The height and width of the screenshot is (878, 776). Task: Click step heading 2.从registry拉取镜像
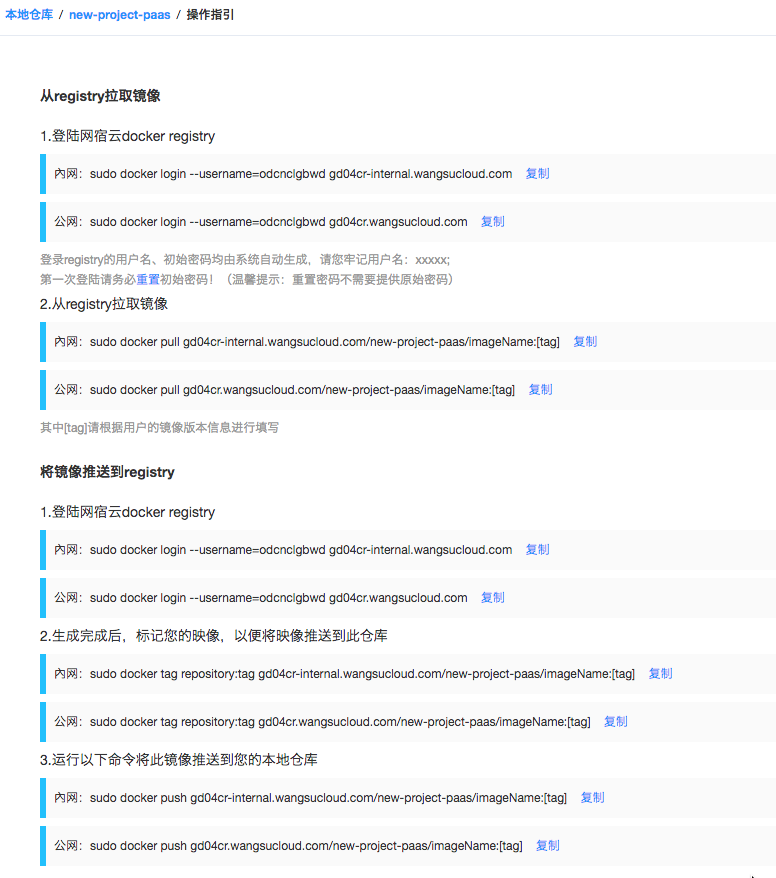click(x=104, y=304)
